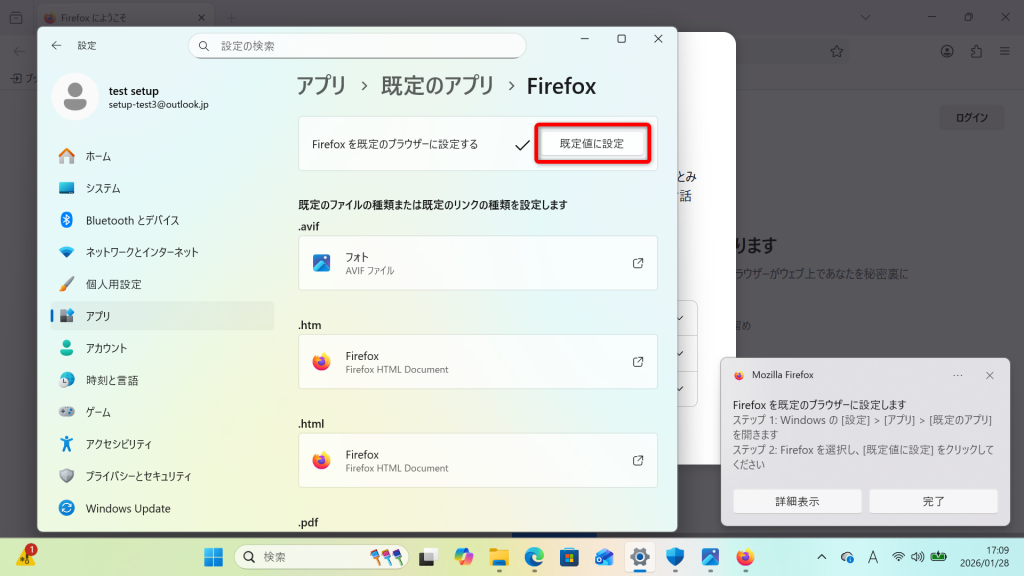Change the .htm Firefox default association

(x=477, y=362)
